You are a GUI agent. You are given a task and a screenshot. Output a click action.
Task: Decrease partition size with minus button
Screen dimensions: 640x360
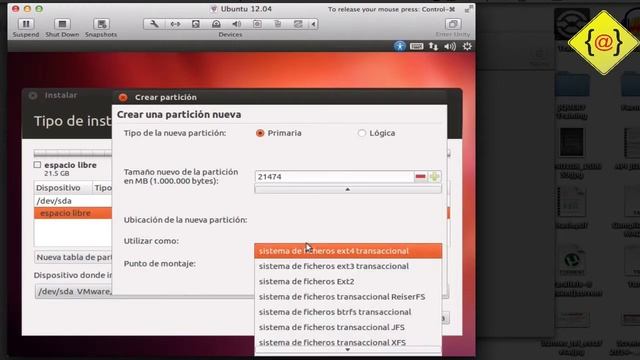(x=420, y=177)
